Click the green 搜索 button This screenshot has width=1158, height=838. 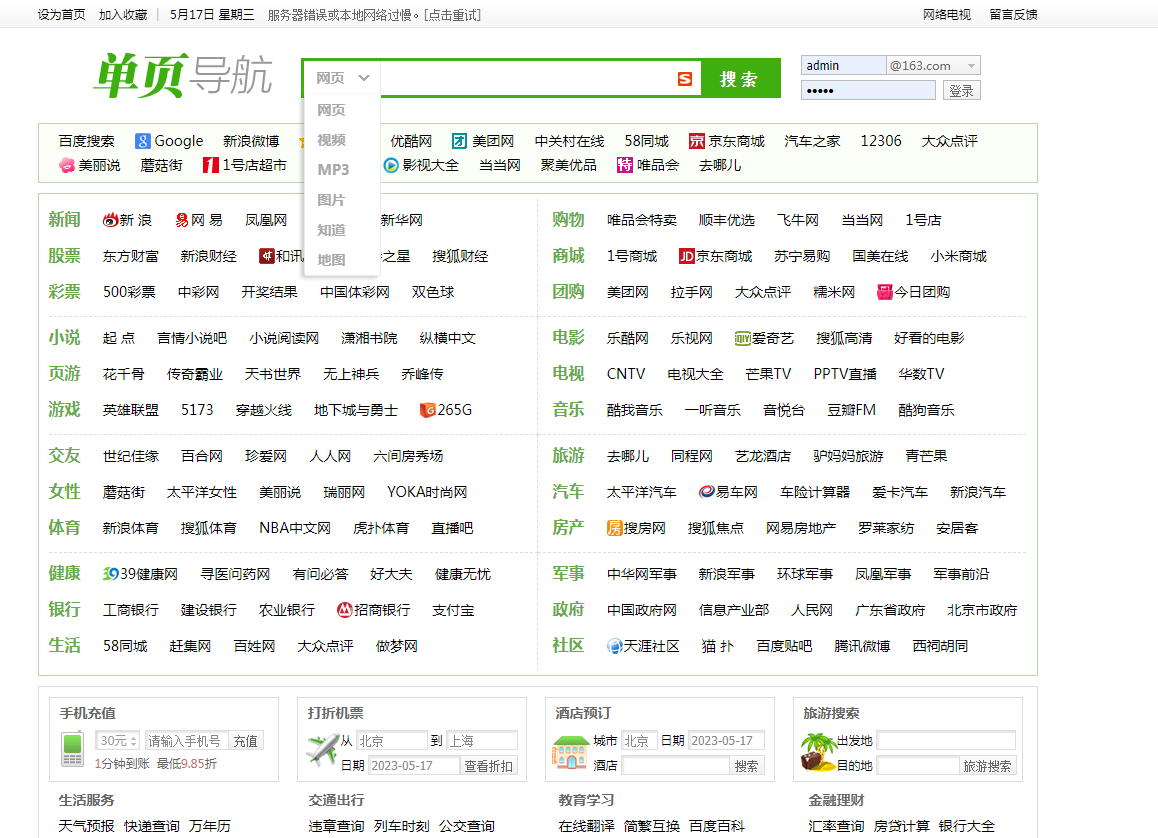[739, 78]
